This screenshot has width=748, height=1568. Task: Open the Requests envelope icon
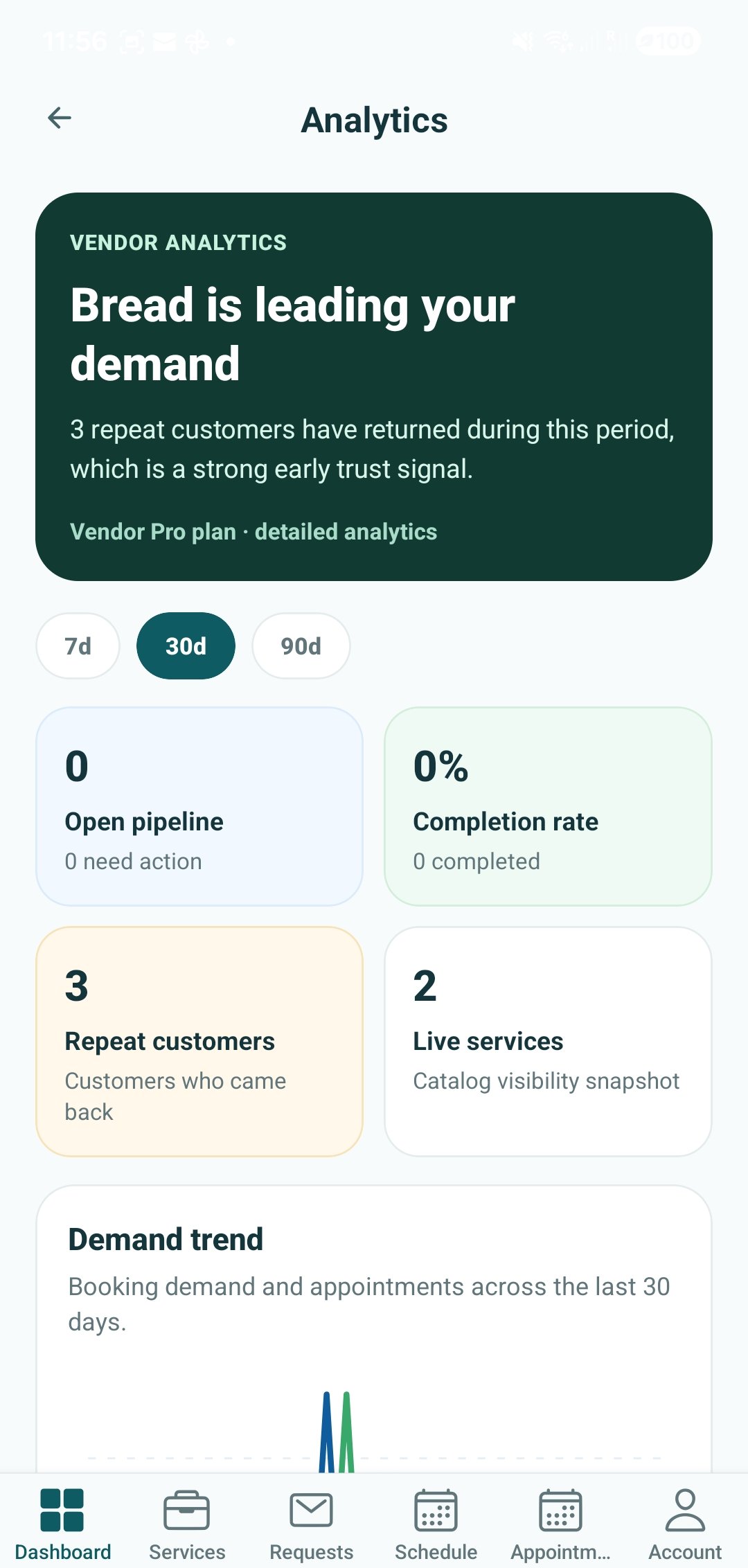[312, 1510]
